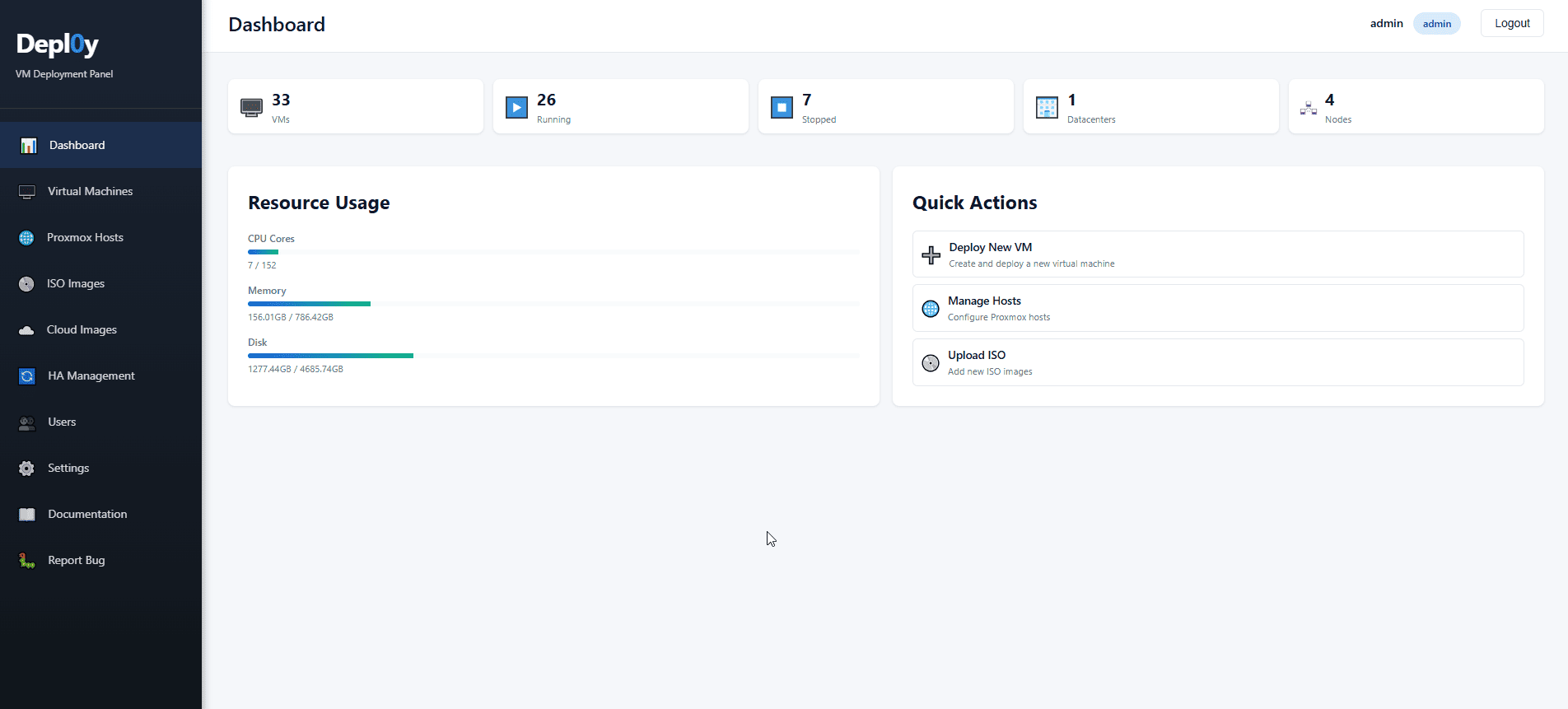Navigate to ISO Images
Viewport: 1568px width, 709px height.
click(x=100, y=283)
